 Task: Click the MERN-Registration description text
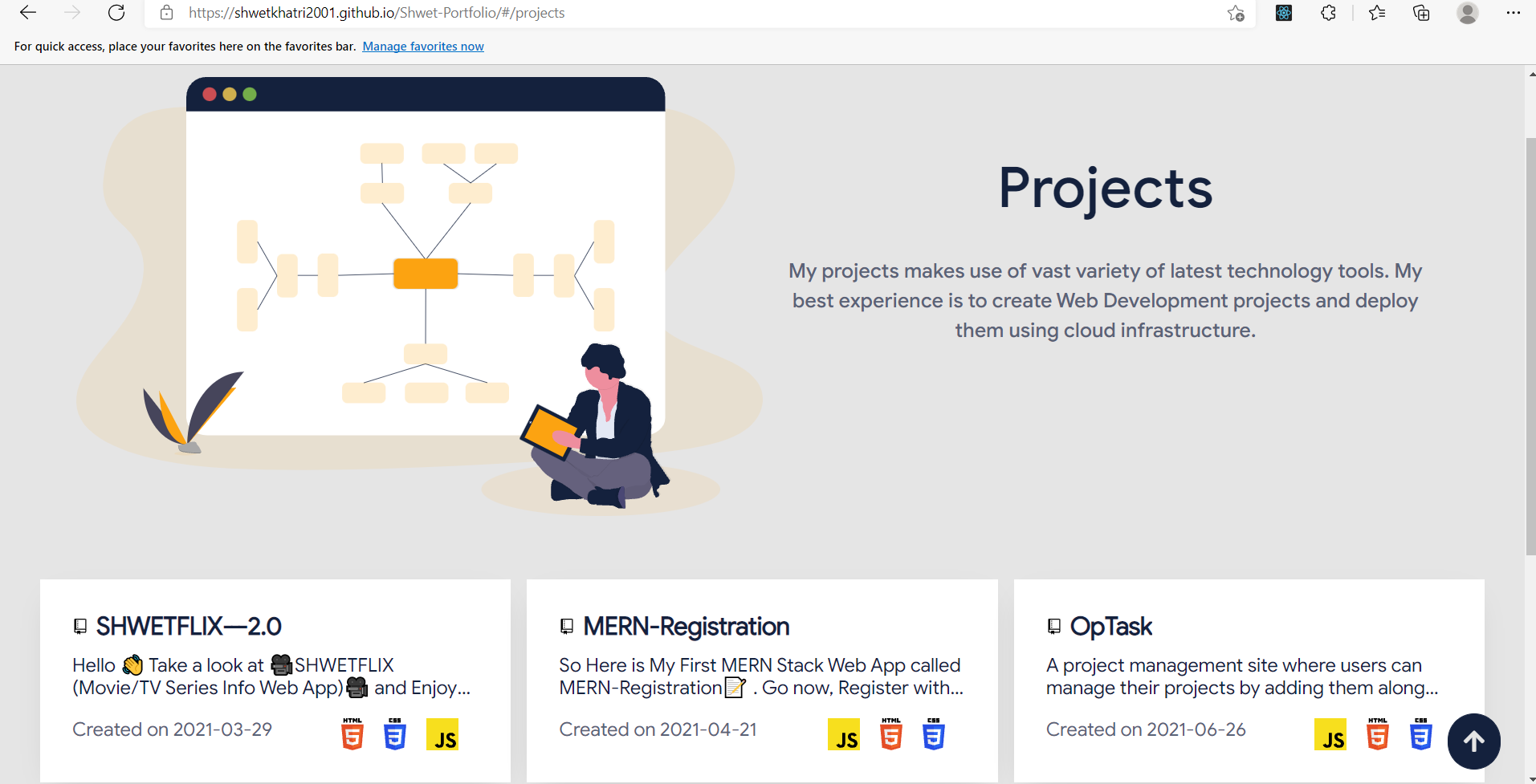[x=761, y=676]
